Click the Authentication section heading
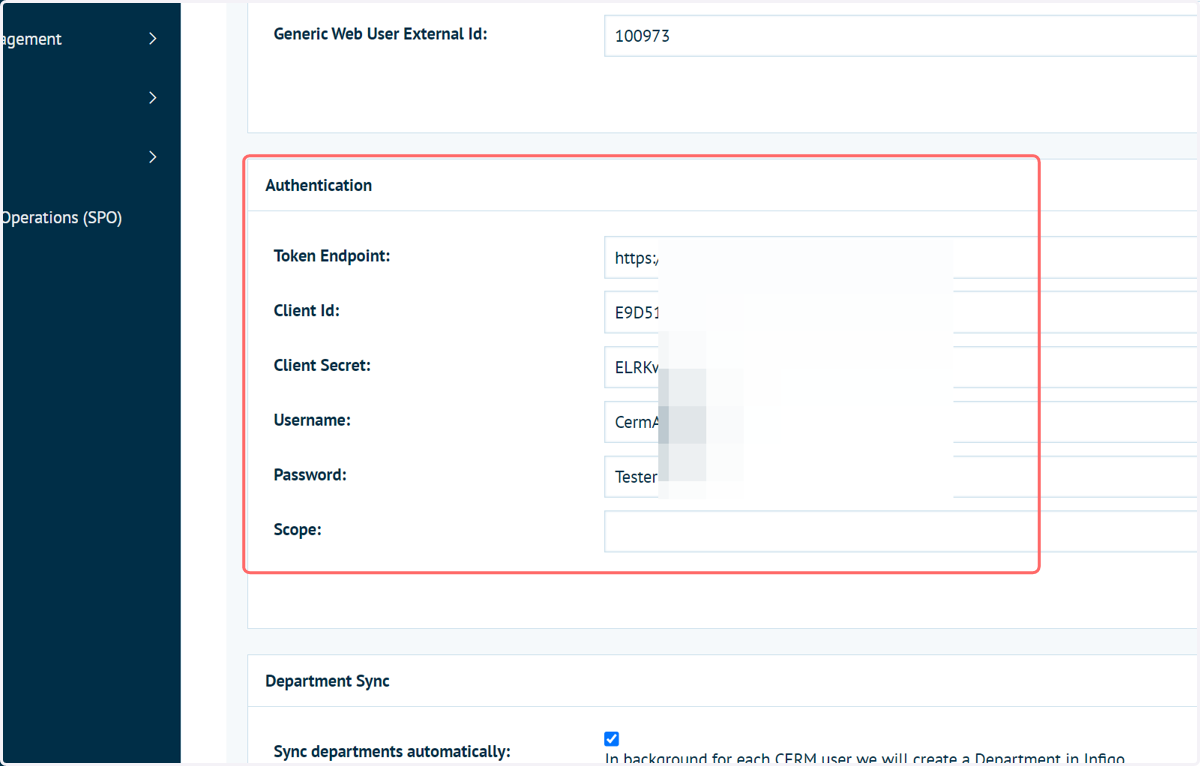Image resolution: width=1200 pixels, height=766 pixels. tap(318, 185)
